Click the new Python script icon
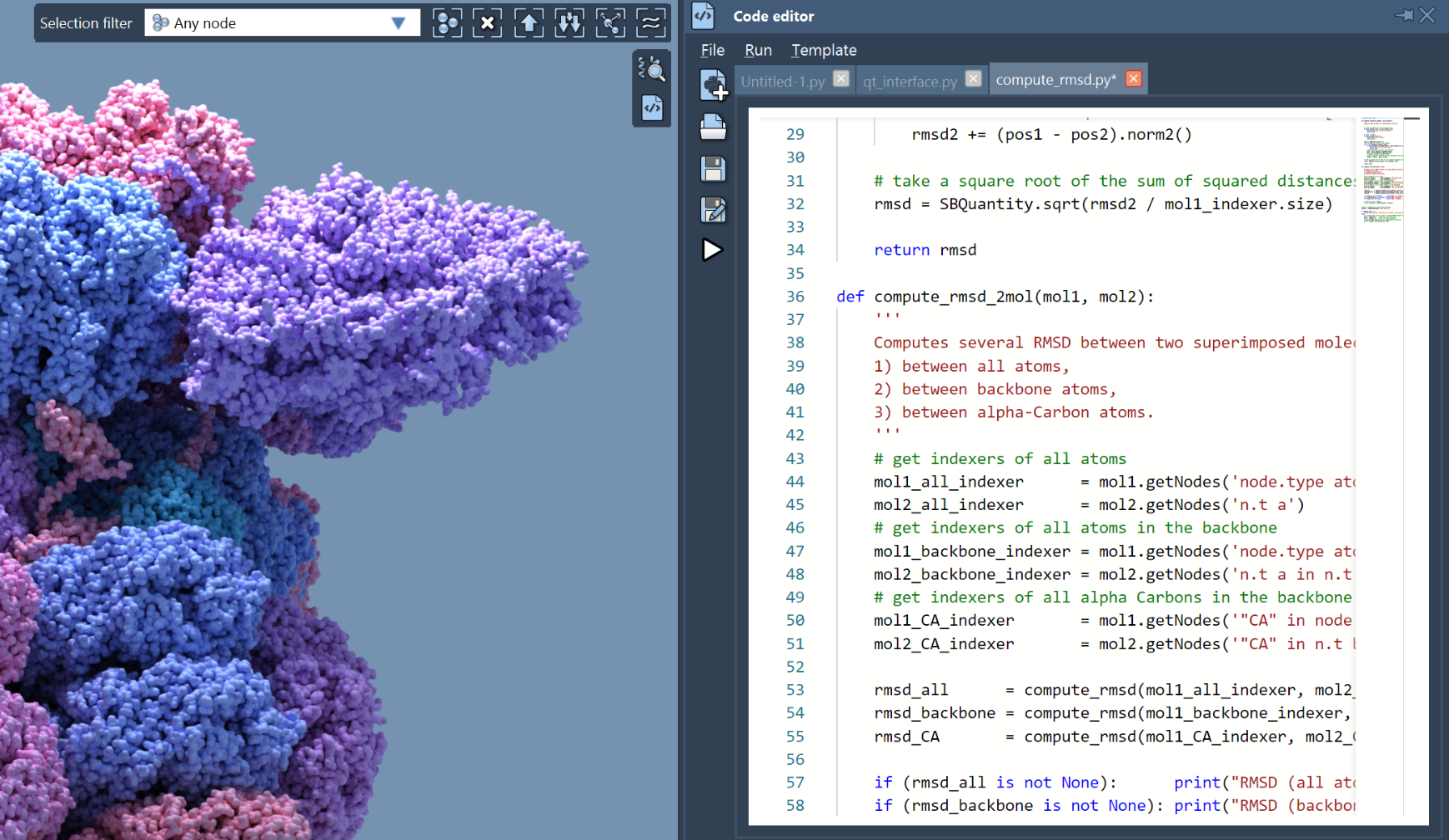The width and height of the screenshot is (1449, 840). click(714, 85)
